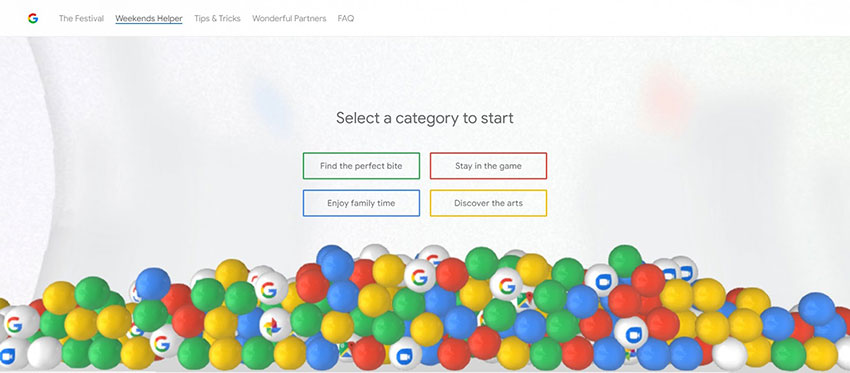Open Wonderful Partners page
The height and width of the screenshot is (373, 850).
[x=289, y=18]
